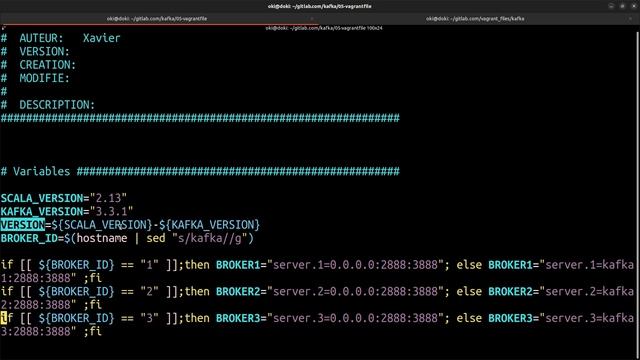Click the sed "s/kafka//g" expression
This screenshot has width=640, height=360.
197,238
